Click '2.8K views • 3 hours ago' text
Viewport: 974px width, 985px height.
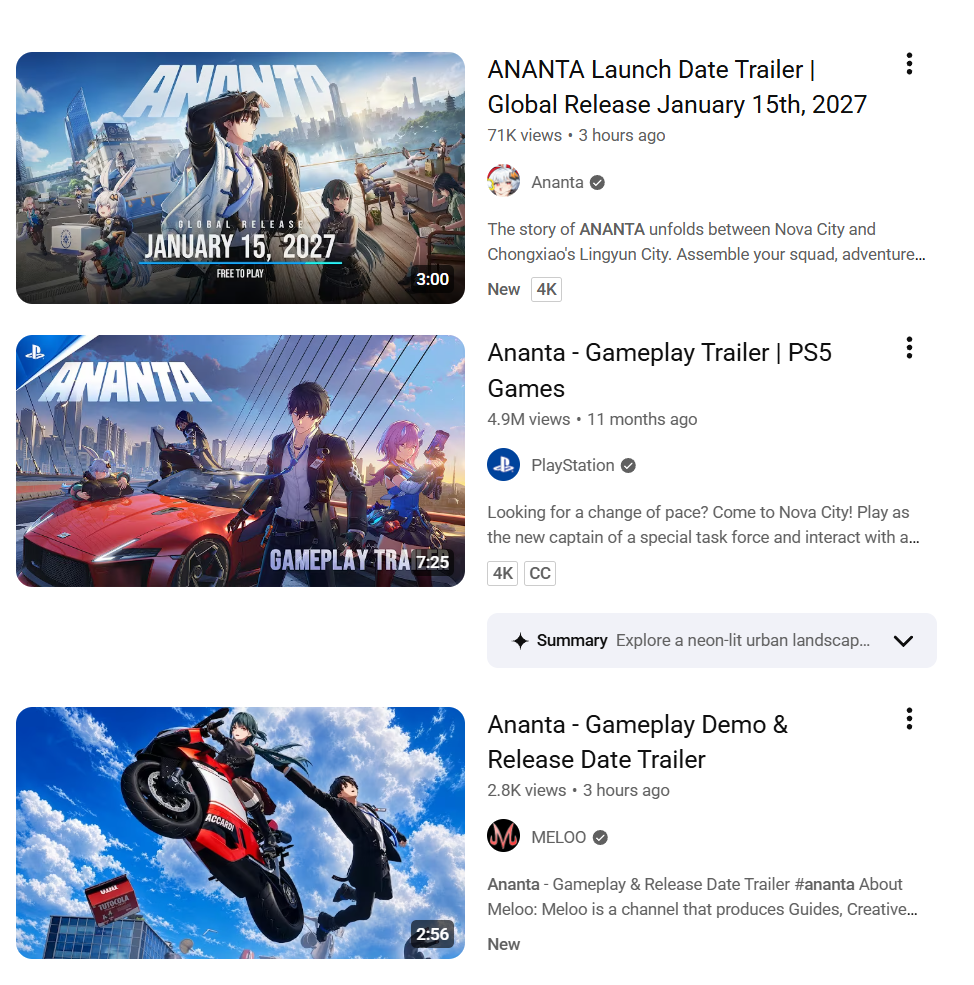click(578, 790)
